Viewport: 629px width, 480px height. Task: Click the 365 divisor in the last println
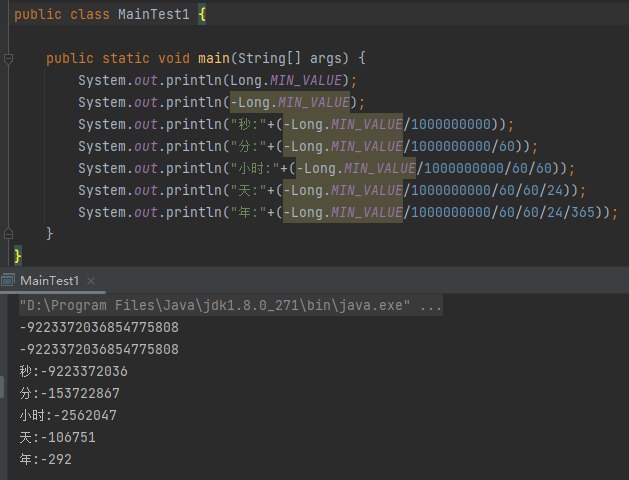(578, 212)
